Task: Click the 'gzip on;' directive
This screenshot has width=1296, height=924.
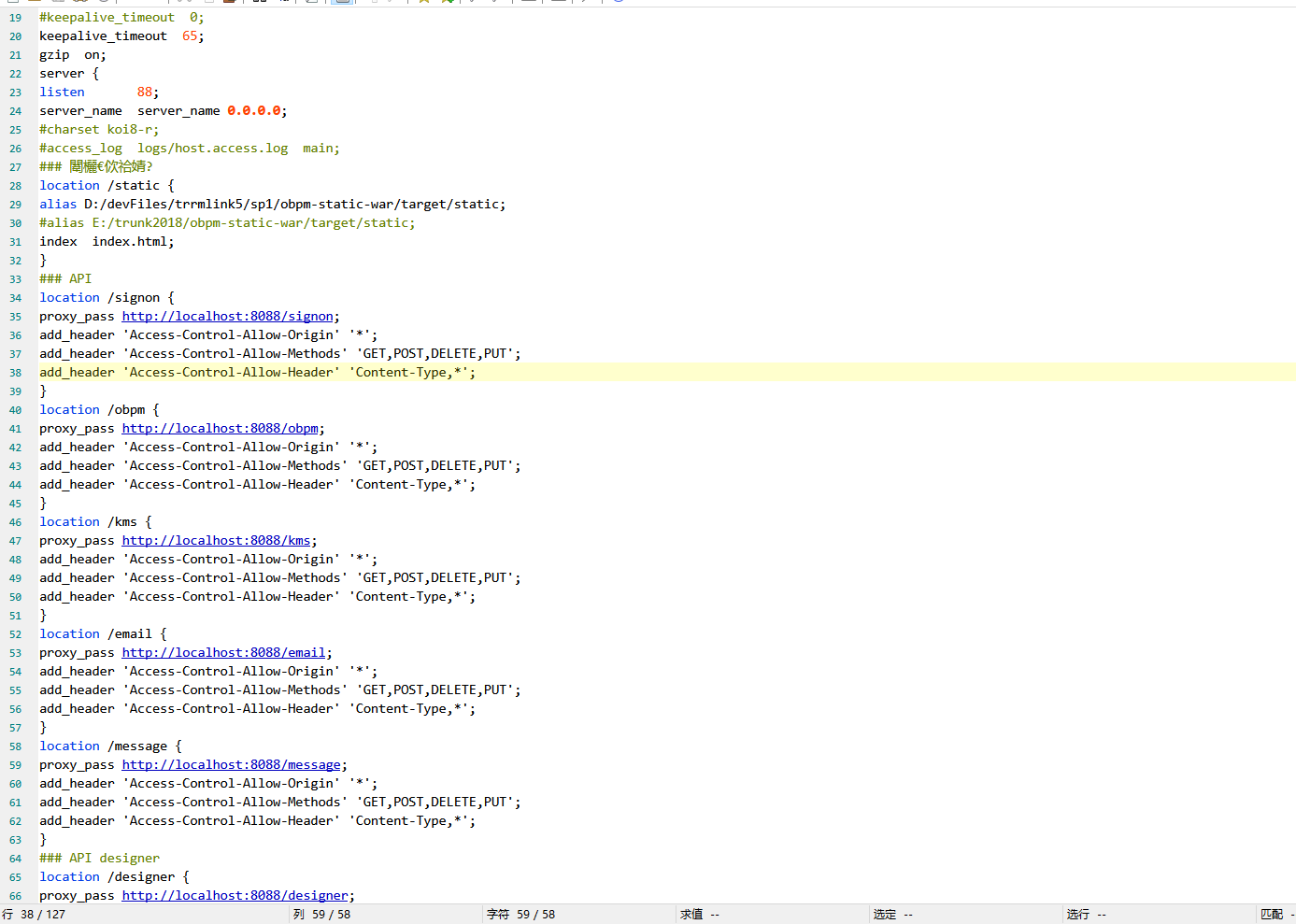Action: (x=73, y=55)
